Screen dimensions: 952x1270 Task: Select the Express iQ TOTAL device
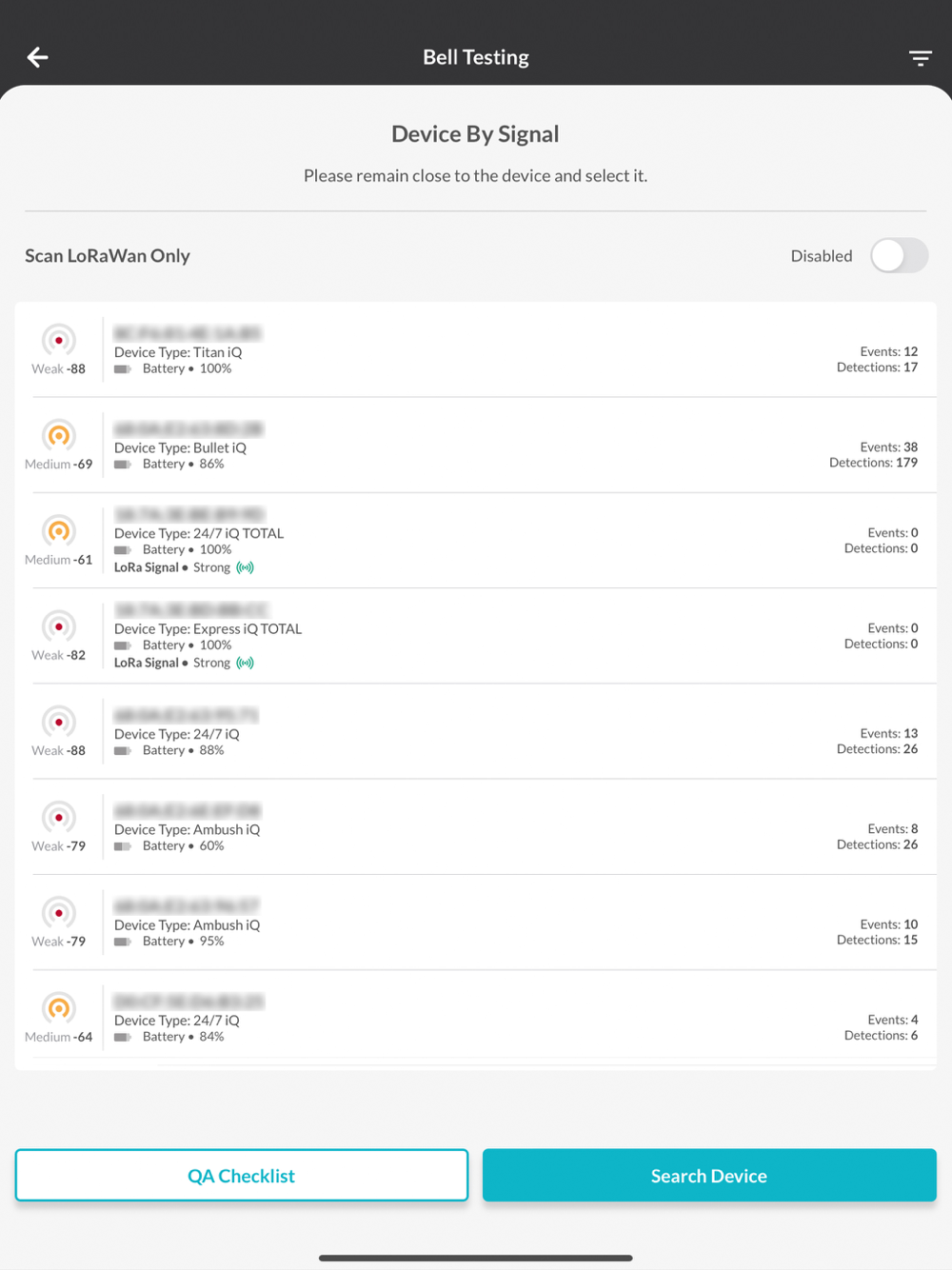476,636
